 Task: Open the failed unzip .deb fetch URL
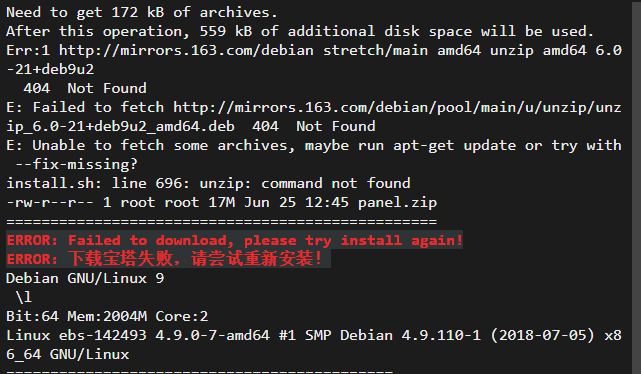click(314, 116)
